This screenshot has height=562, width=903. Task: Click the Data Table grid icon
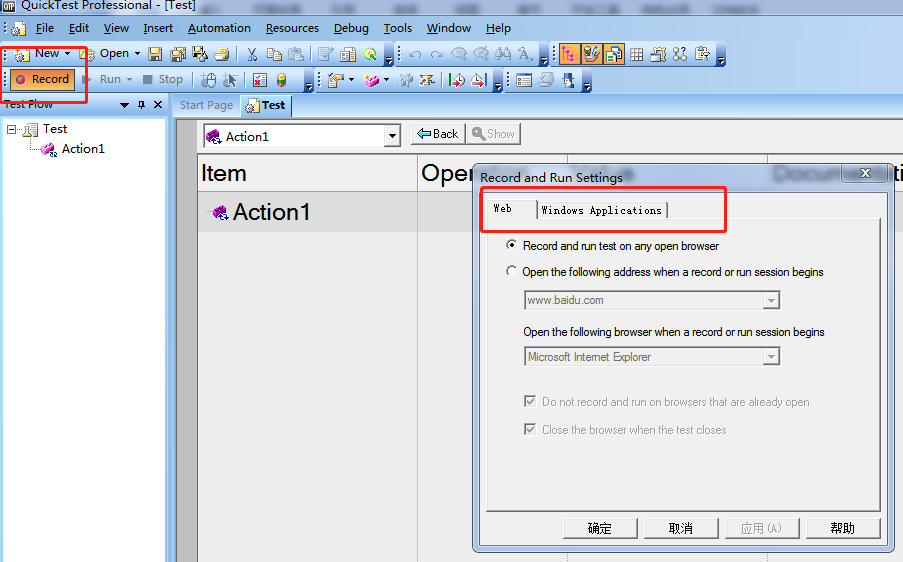(636, 54)
